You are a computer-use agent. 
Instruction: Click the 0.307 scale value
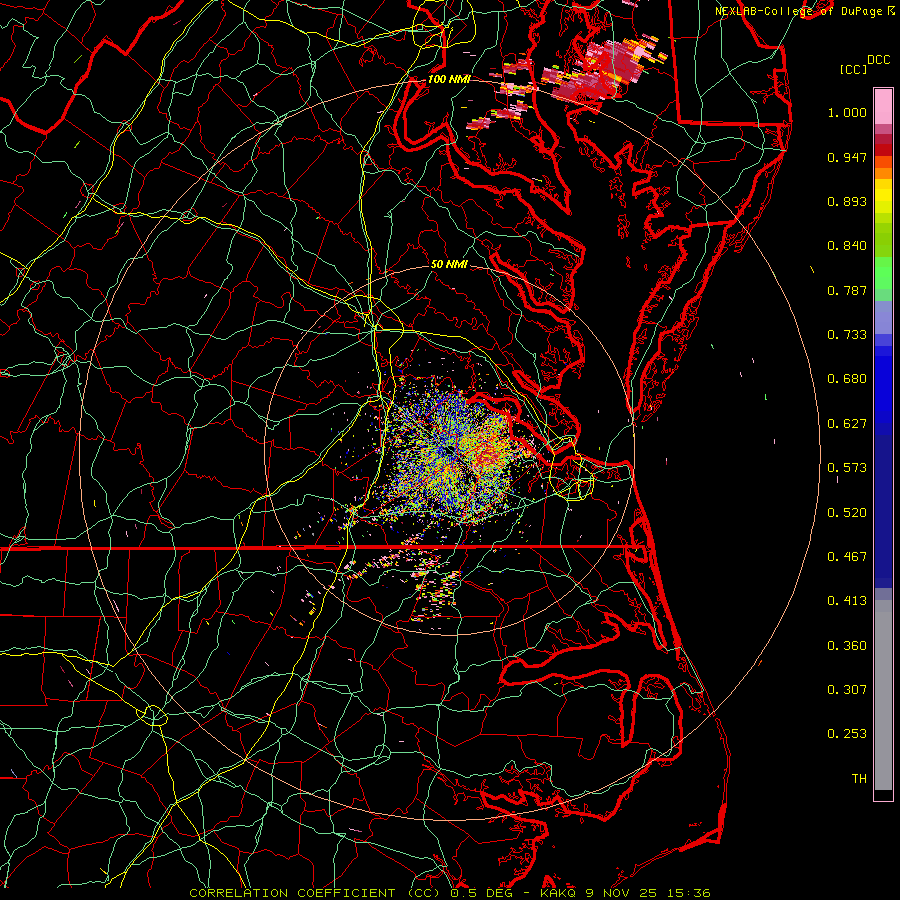[847, 689]
